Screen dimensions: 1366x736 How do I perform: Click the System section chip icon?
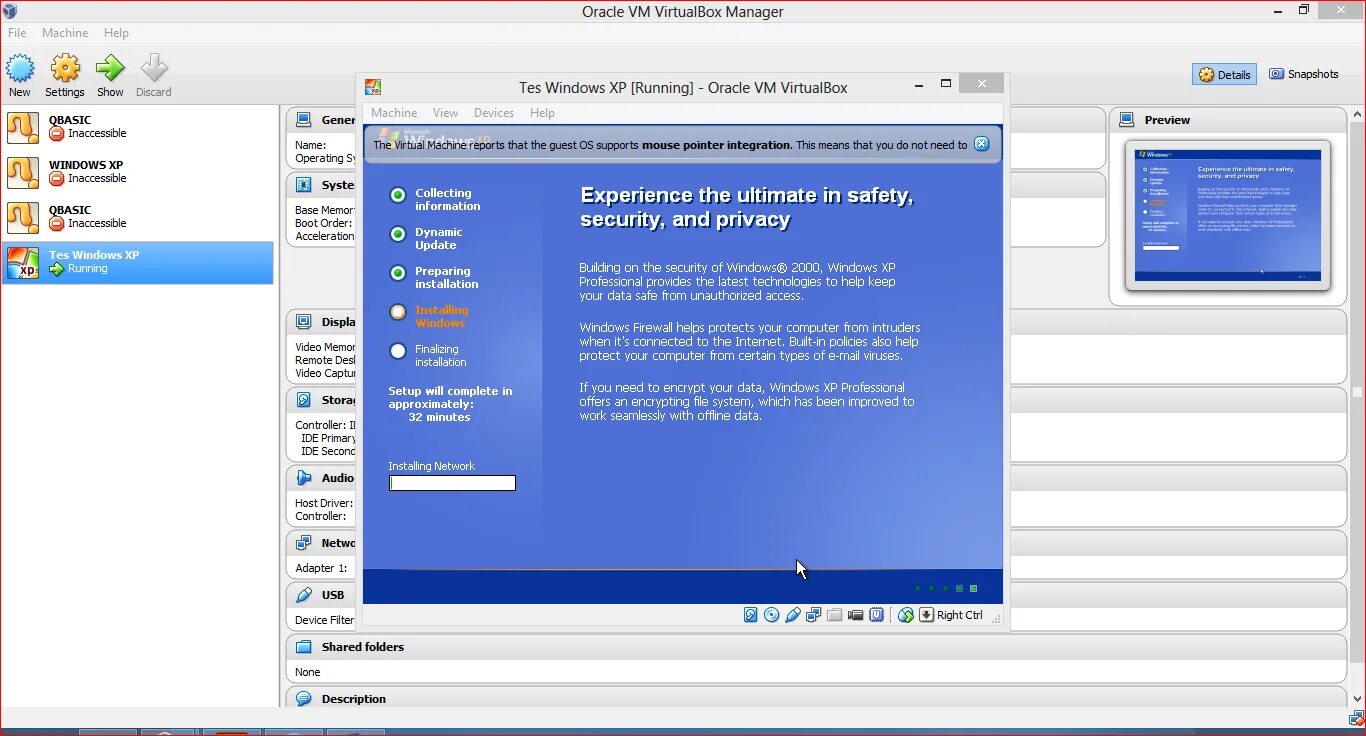pyautogui.click(x=303, y=185)
